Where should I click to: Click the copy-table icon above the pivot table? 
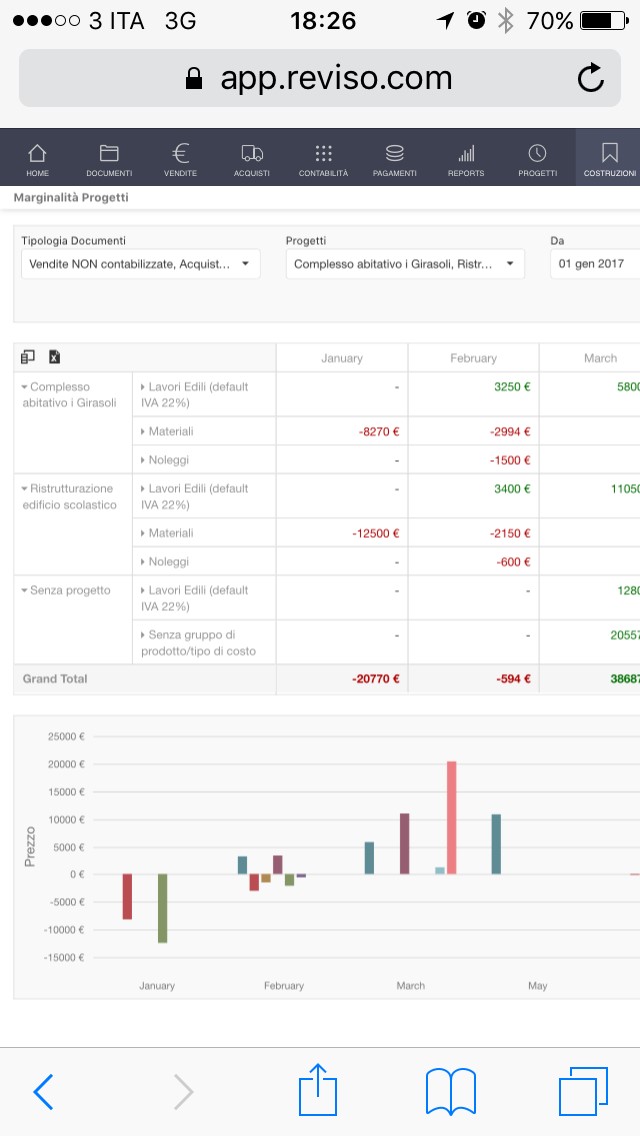[28, 356]
